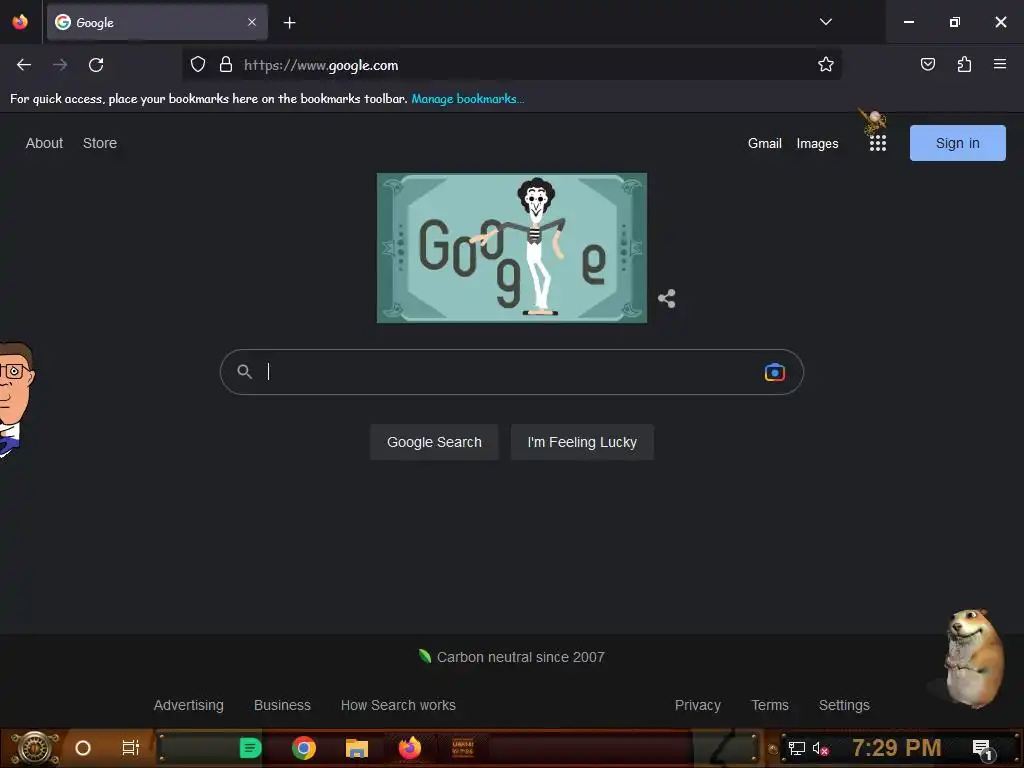
Task: Open the Privacy footer link
Action: [697, 705]
